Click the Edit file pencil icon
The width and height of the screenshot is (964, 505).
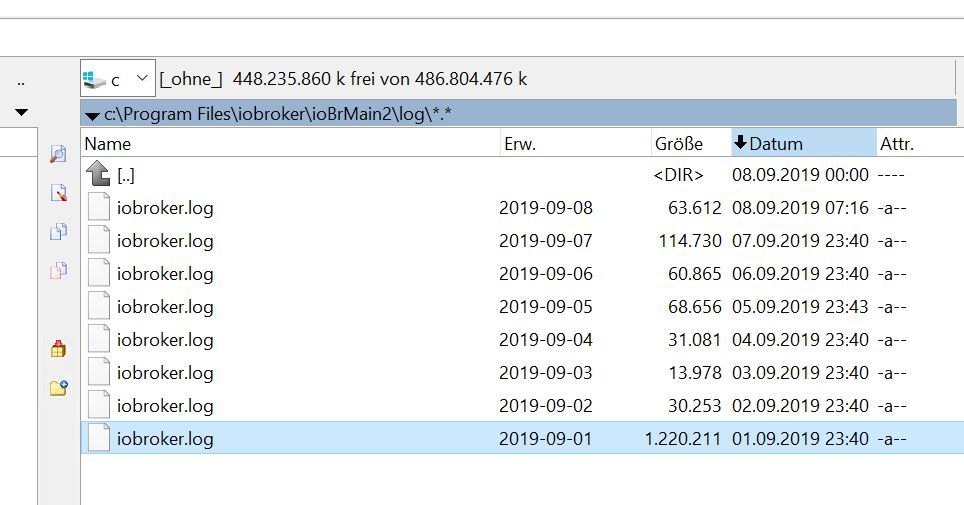pos(58,193)
